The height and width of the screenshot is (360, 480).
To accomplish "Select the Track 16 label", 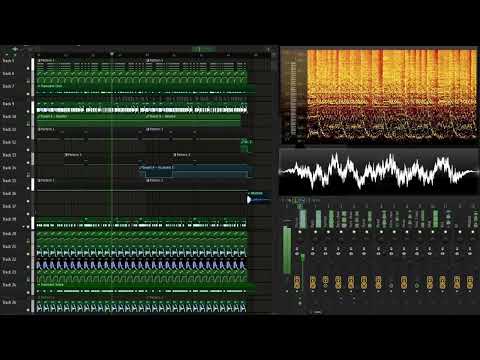I will coord(9,193).
